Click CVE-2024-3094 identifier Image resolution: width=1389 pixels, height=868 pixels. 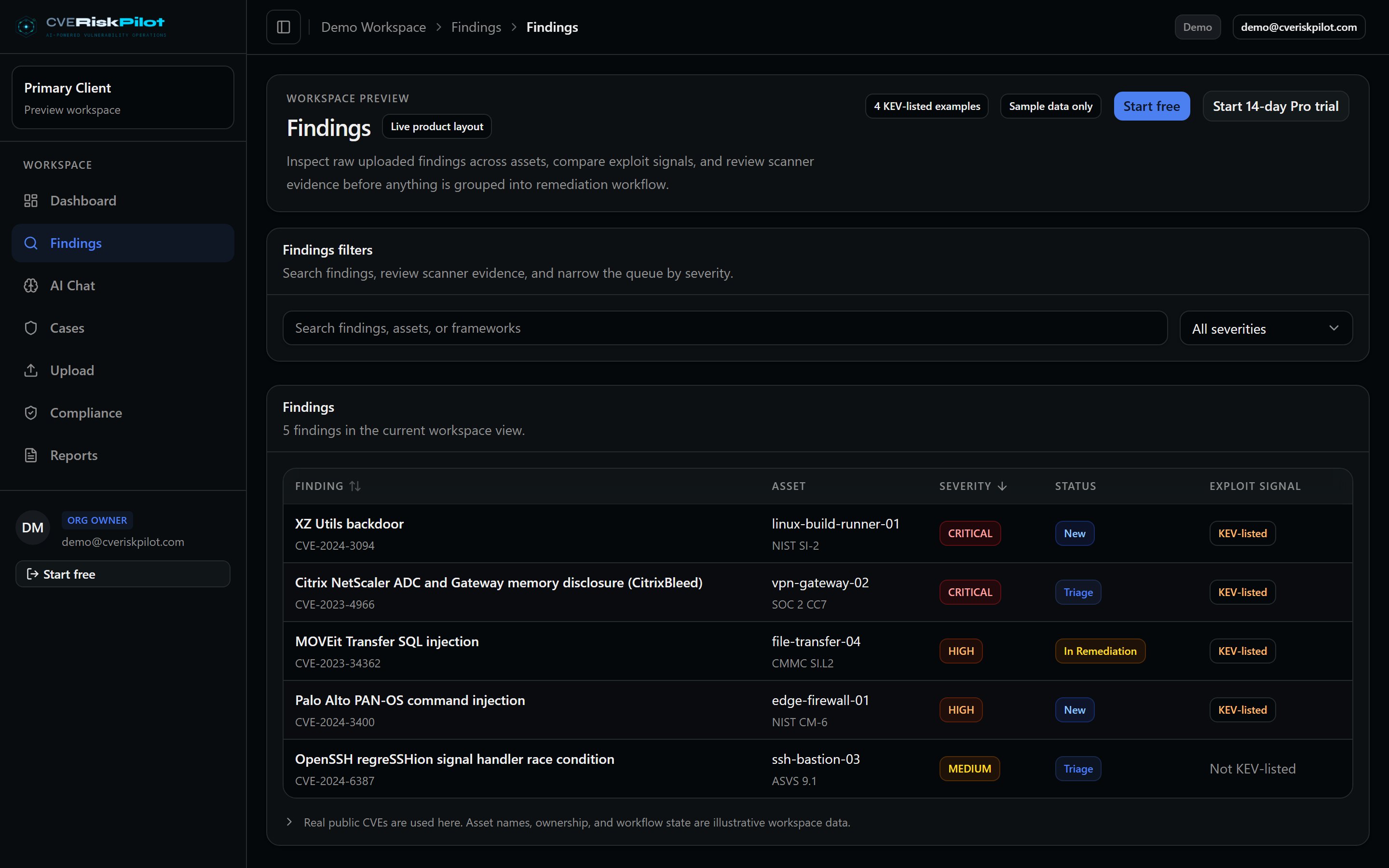point(335,545)
